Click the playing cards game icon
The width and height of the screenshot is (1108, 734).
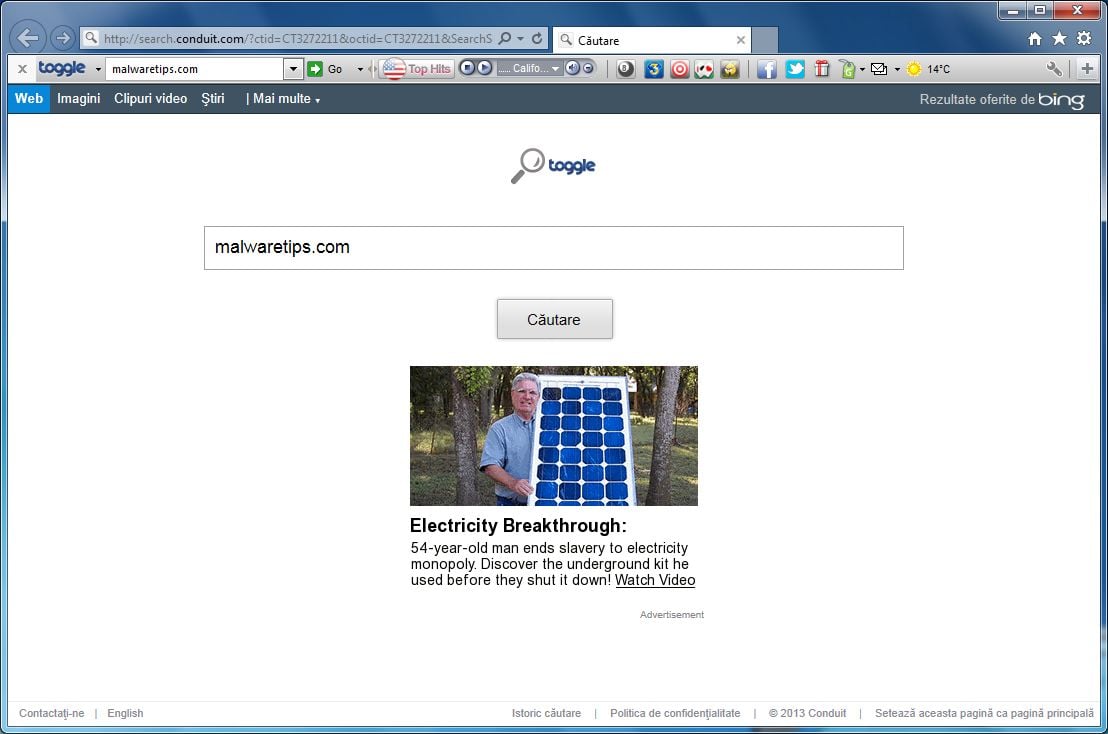coord(705,69)
